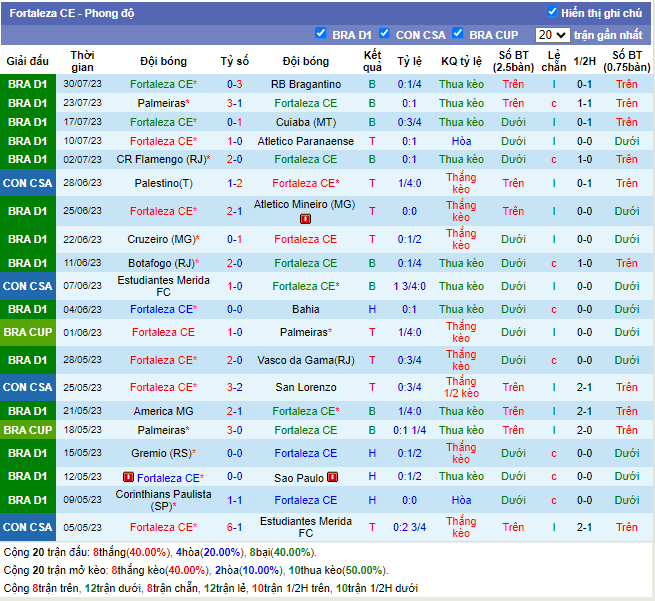Open the 20 recent matches dropdown
Image resolution: width=655 pixels, height=601 pixels.
coord(551,35)
